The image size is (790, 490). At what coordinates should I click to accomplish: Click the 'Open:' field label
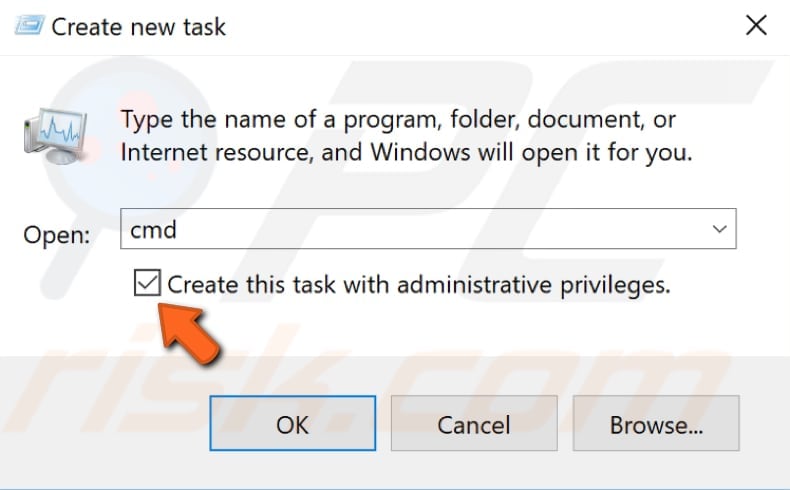(x=56, y=235)
